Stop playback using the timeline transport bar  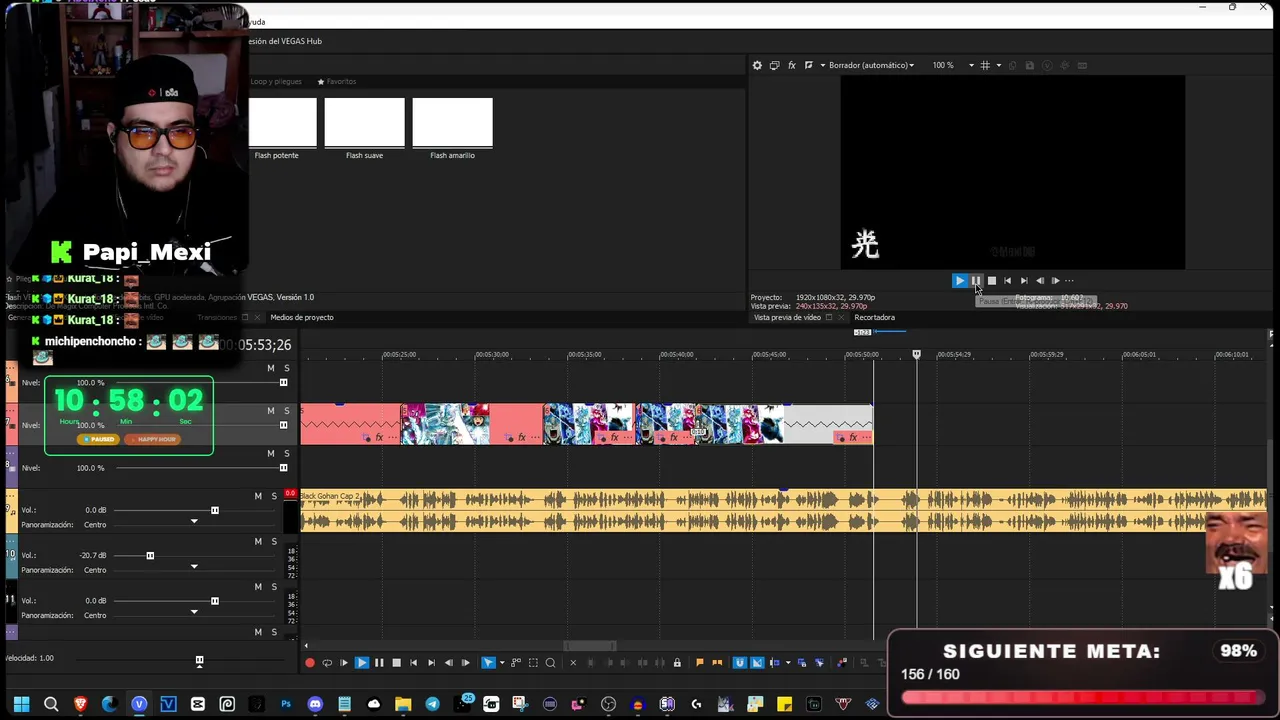[396, 663]
